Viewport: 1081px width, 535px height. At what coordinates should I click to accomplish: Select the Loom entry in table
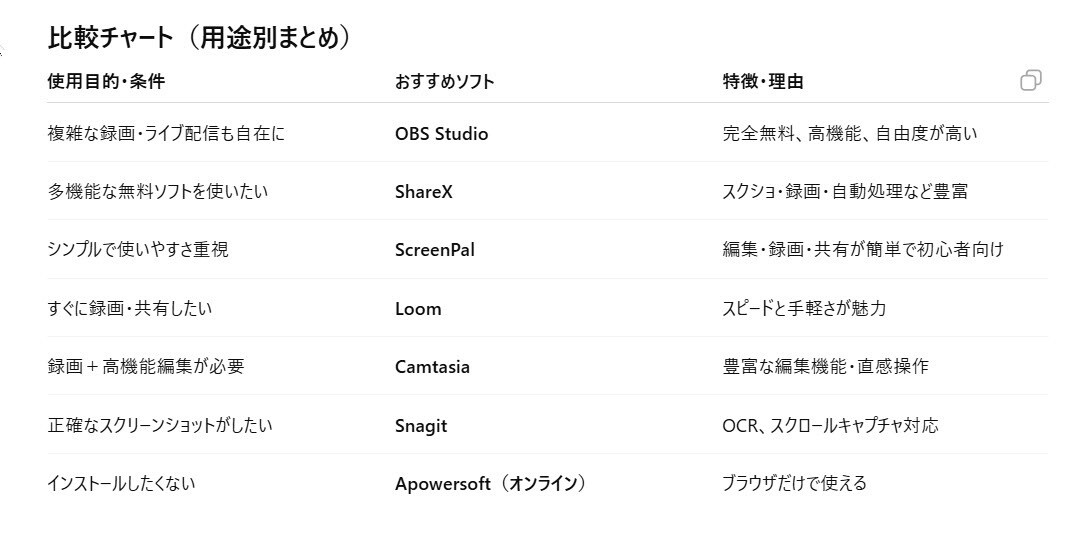point(418,308)
